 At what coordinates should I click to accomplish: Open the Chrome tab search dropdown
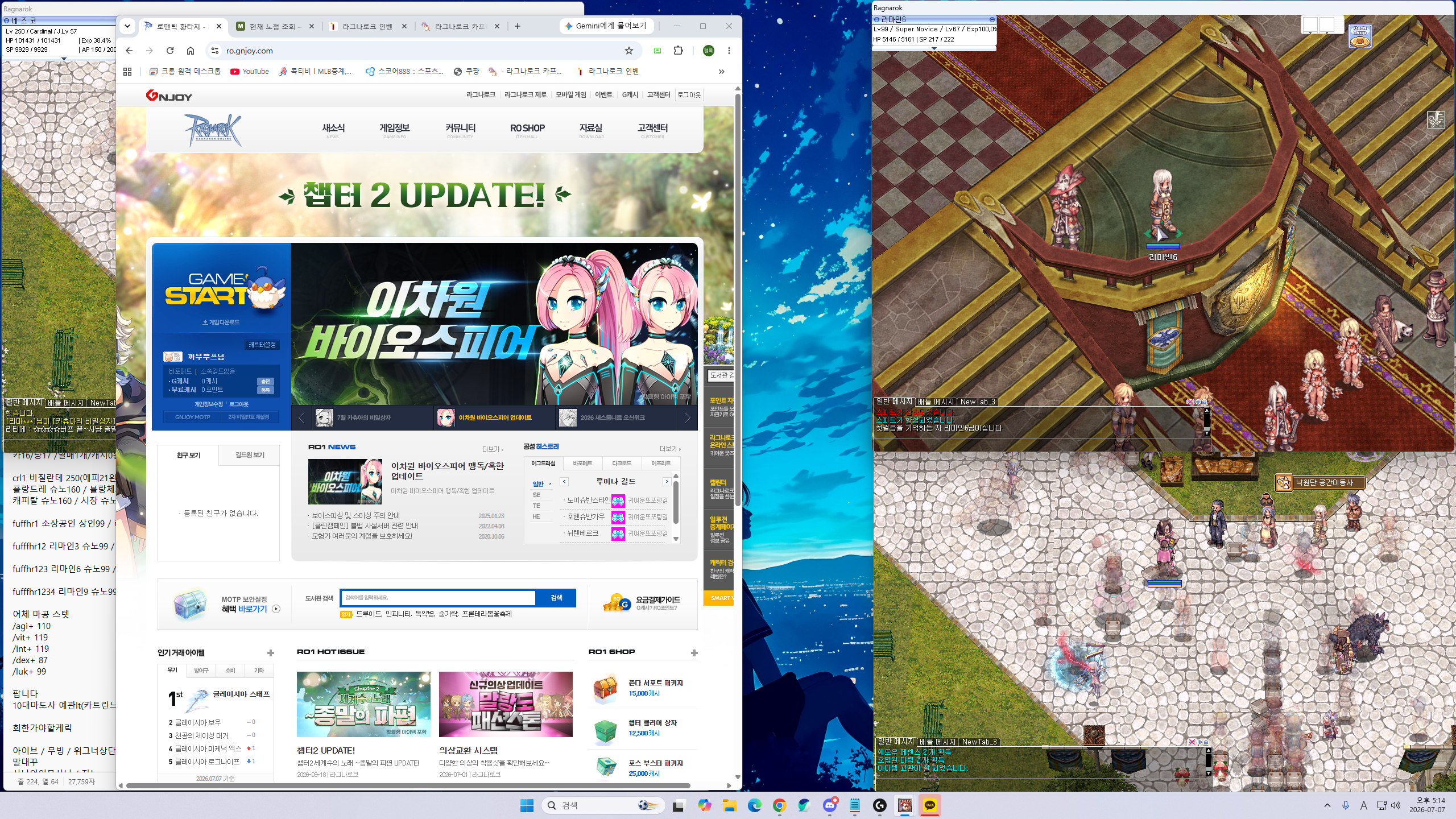click(127, 26)
